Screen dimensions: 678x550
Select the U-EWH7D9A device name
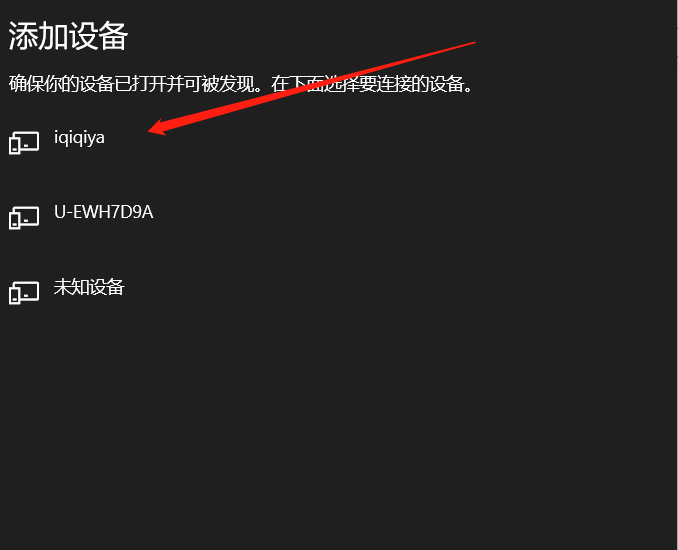coord(103,212)
